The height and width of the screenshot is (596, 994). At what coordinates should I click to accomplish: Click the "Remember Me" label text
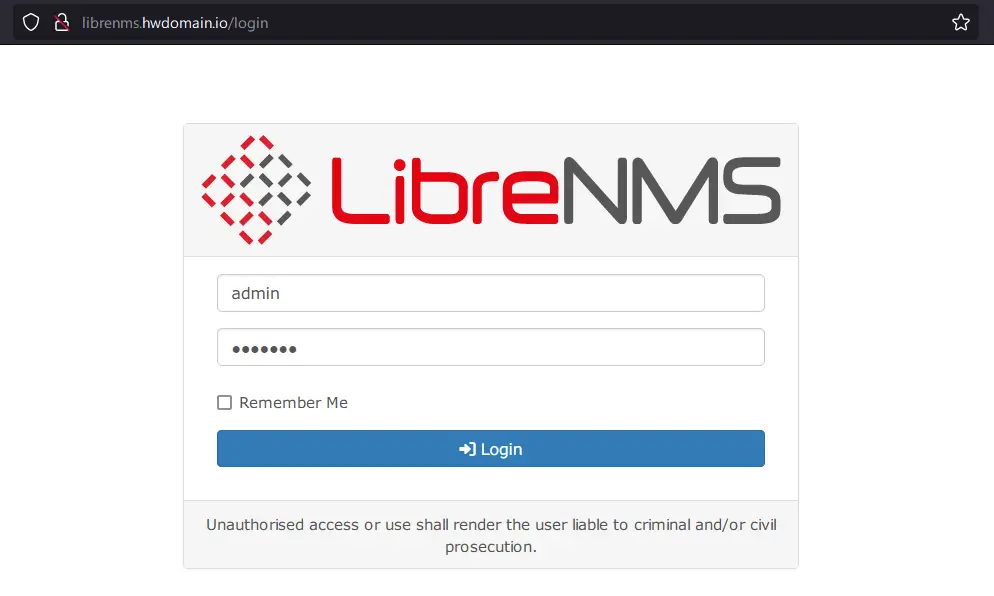tap(293, 403)
